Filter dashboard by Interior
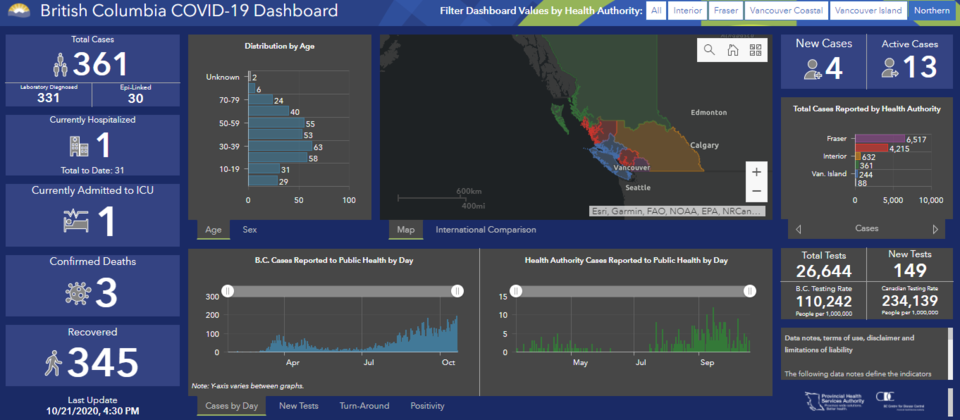The height and width of the screenshot is (420, 960). [688, 10]
